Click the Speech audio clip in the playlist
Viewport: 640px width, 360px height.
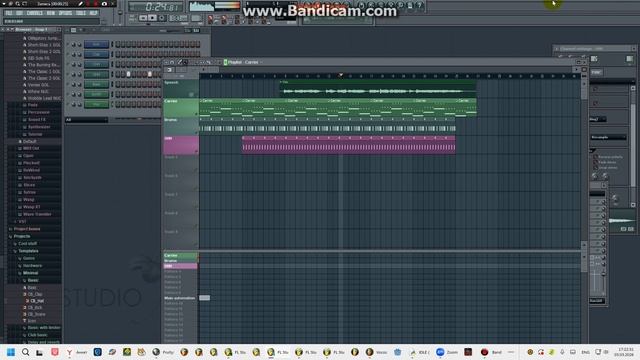point(378,89)
